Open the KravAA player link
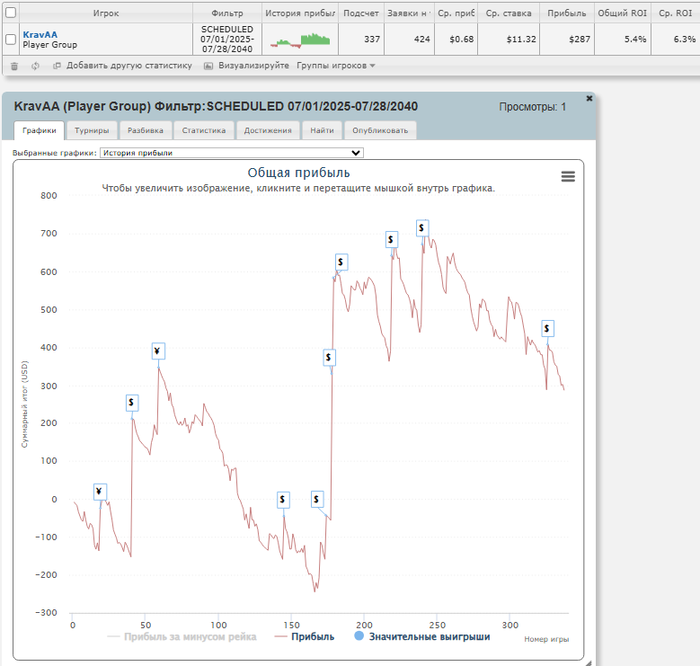 click(40, 35)
